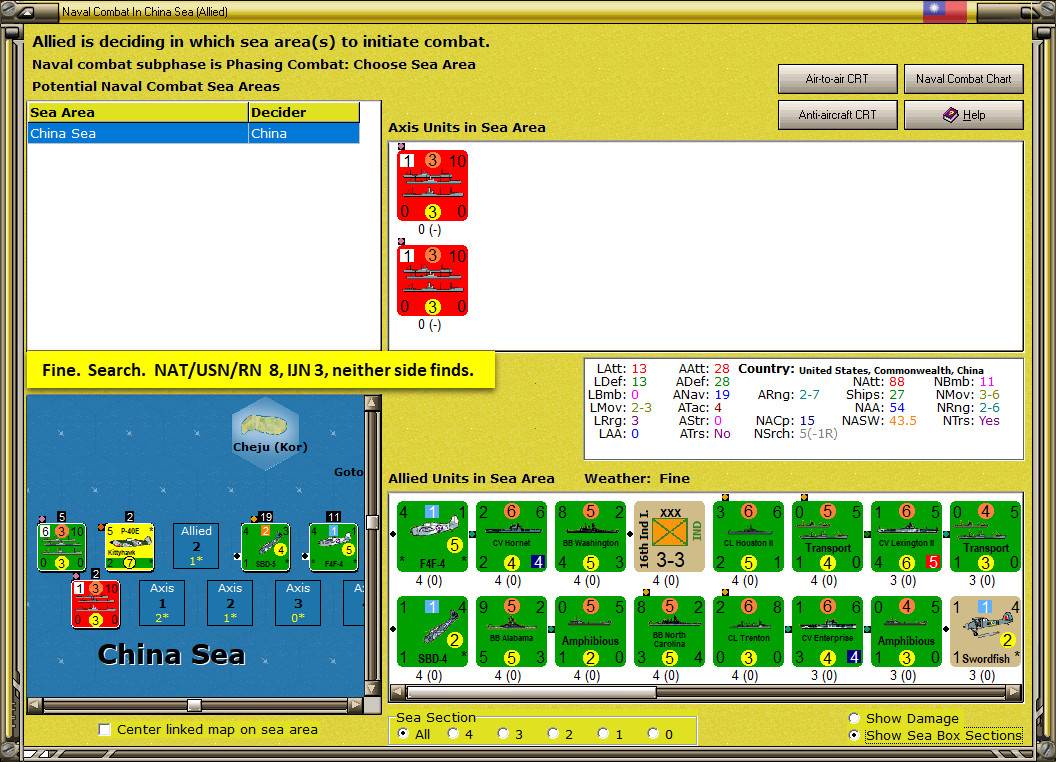
Task: Click the map's vertical scrollbar up arrow
Action: 372,403
